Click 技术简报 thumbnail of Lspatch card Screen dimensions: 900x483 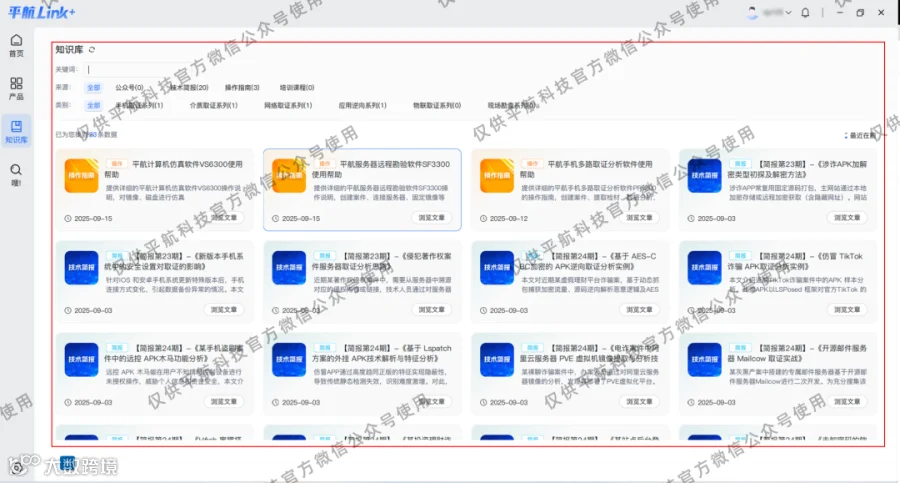pos(289,360)
